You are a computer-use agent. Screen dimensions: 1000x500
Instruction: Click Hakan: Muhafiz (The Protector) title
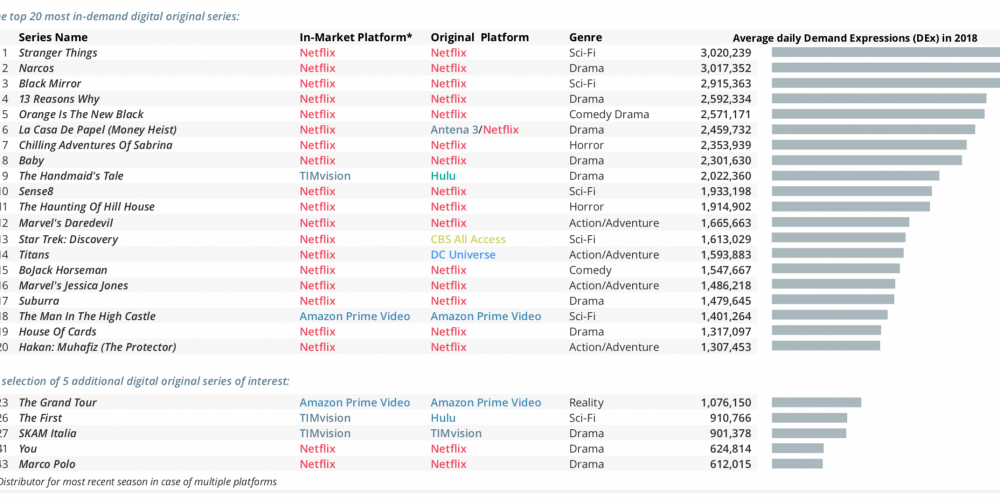(98, 348)
